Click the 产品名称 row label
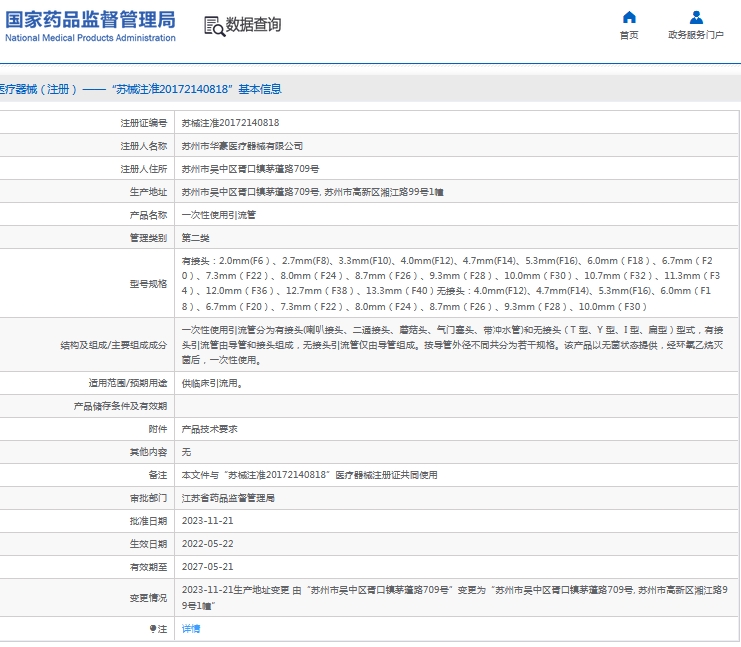This screenshot has height=647, width=741. 148,215
